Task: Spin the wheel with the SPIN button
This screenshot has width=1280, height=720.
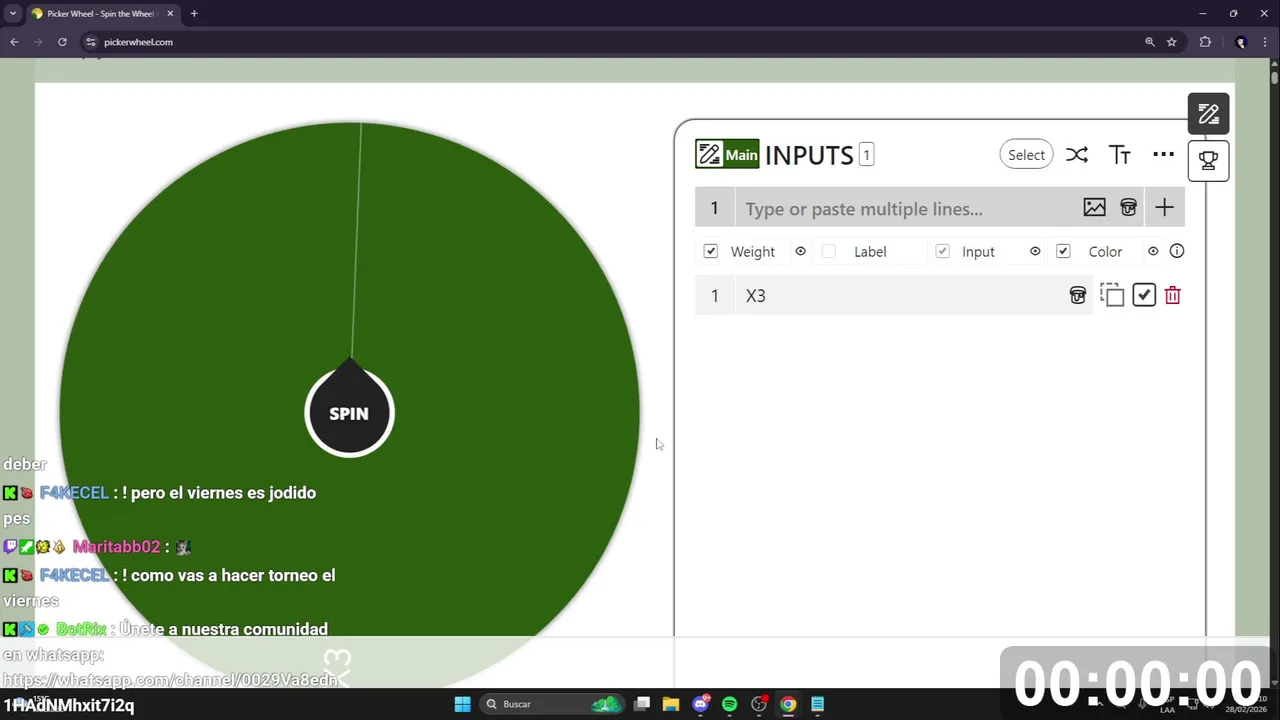Action: pyautogui.click(x=349, y=413)
